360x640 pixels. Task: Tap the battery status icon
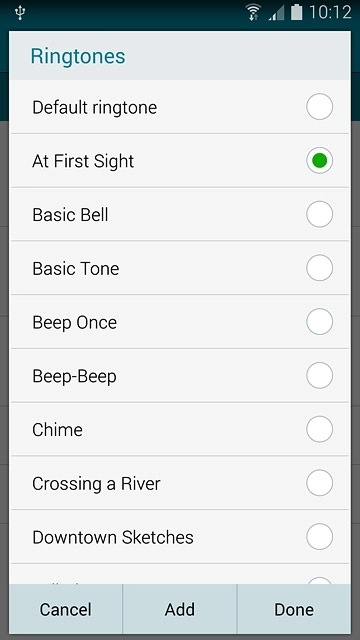(296, 12)
